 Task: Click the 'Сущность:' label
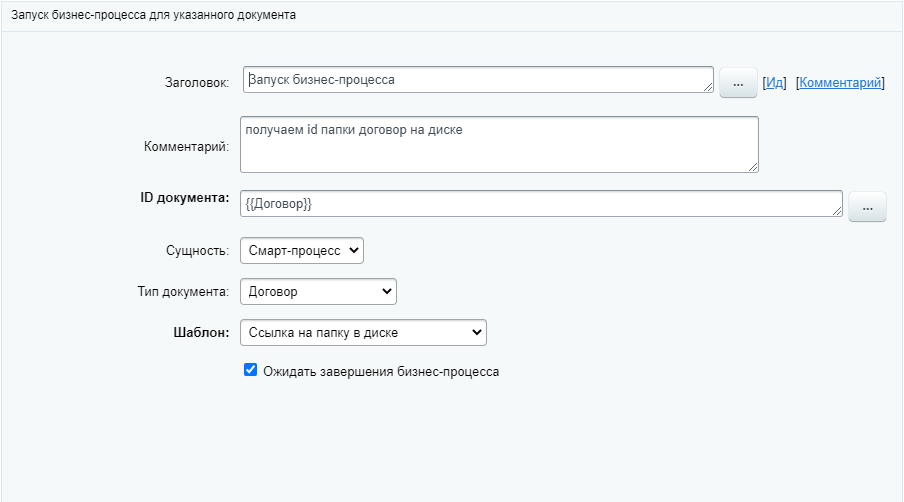click(197, 251)
